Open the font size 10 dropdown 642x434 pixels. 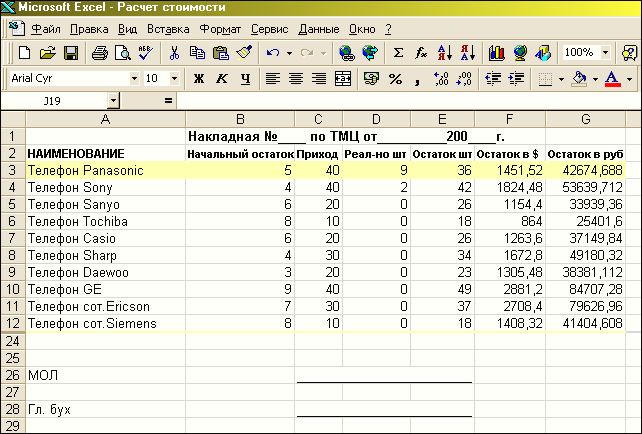click(174, 78)
